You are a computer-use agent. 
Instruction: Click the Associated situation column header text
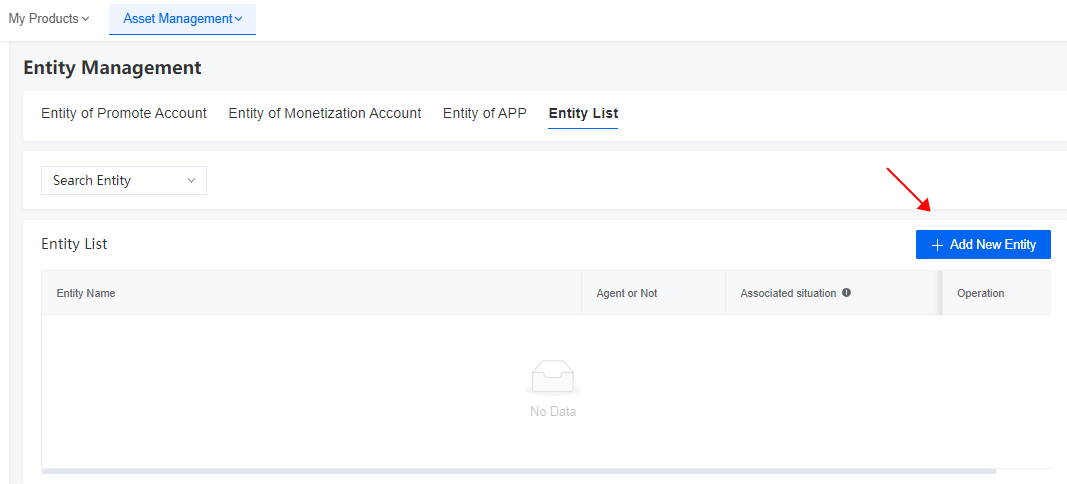click(788, 293)
